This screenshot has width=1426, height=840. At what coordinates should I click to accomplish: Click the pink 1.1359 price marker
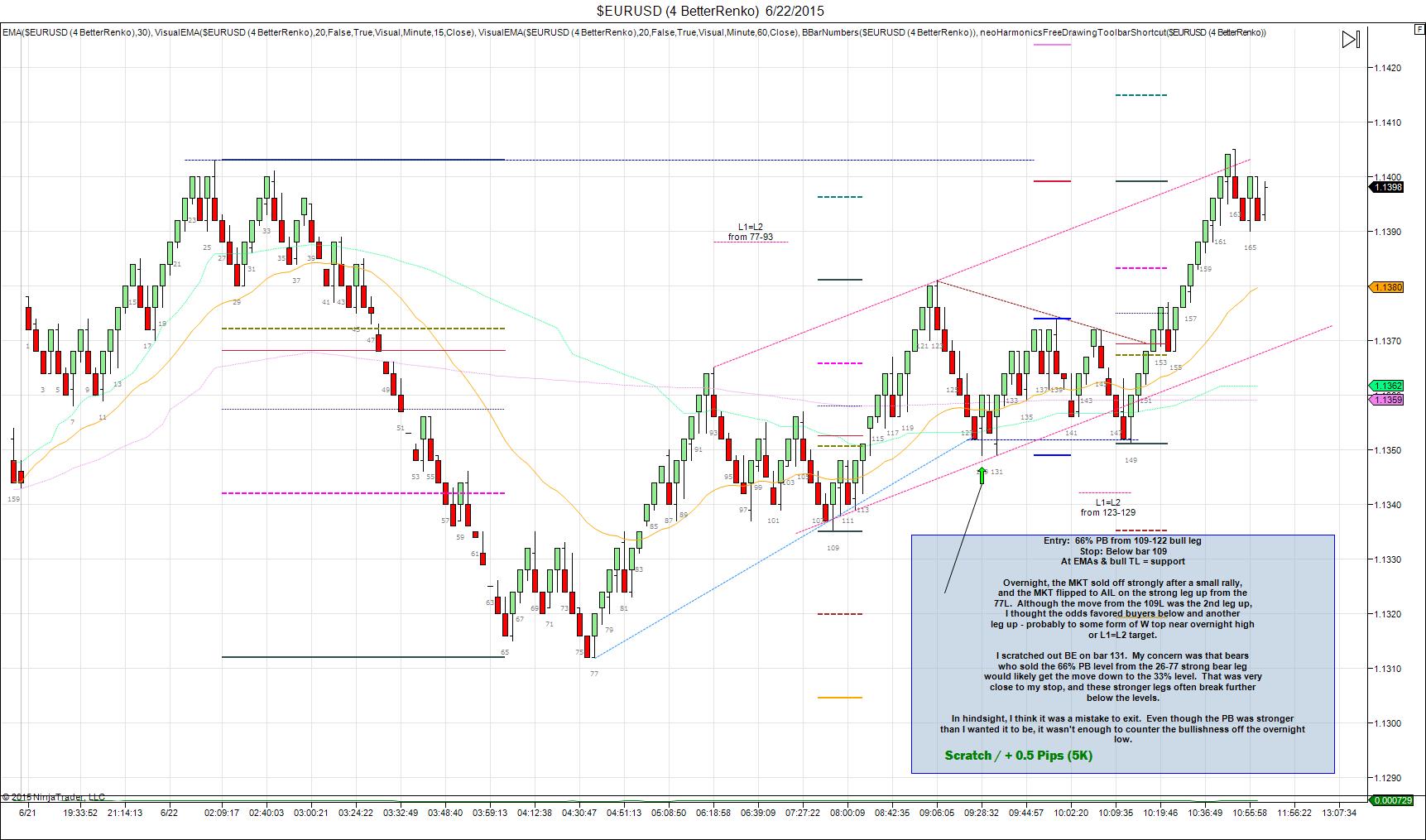(1388, 400)
